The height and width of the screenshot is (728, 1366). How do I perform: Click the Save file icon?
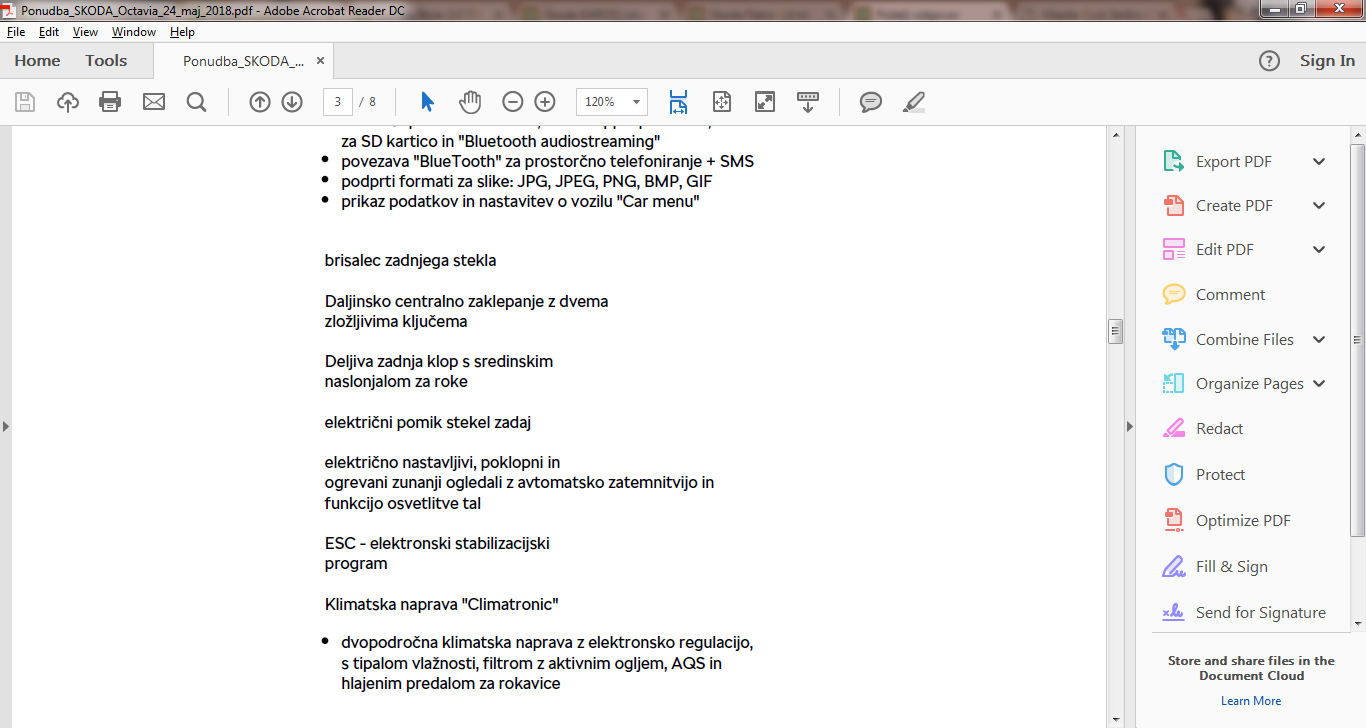[x=25, y=101]
